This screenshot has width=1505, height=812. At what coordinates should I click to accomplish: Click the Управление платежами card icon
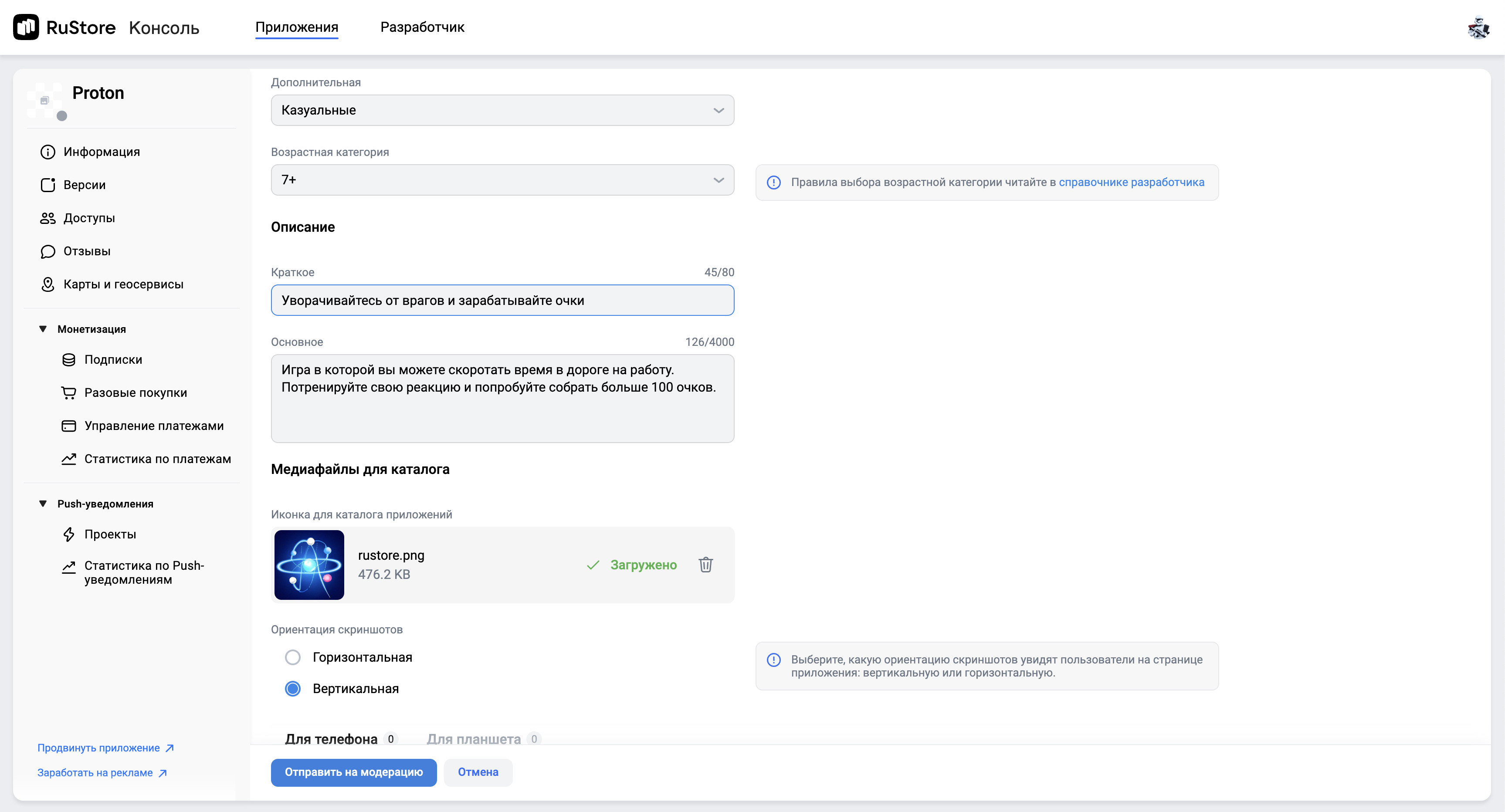point(69,426)
